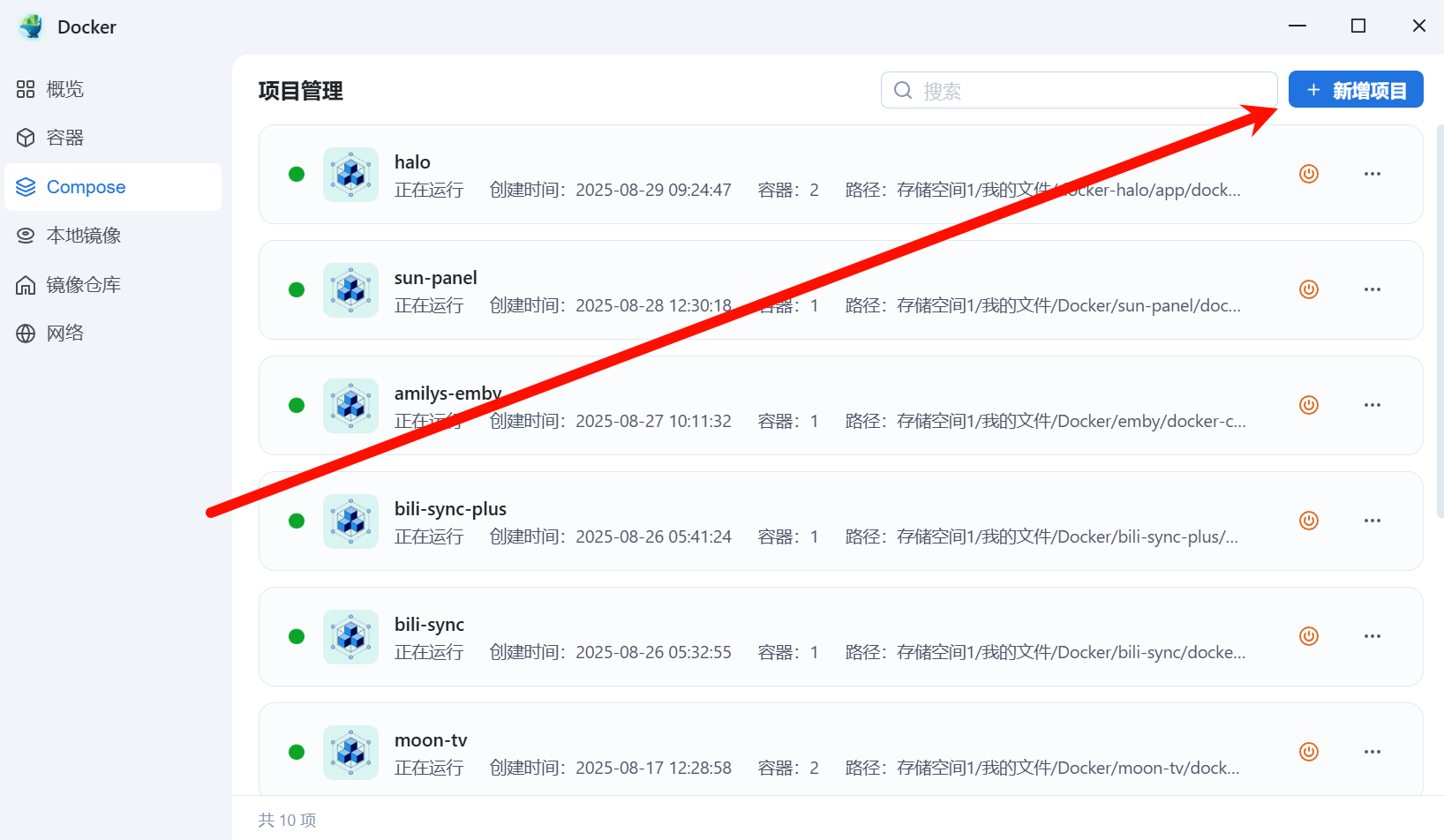The width and height of the screenshot is (1444, 840).
Task: Toggle power for bili-sync project
Action: click(x=1309, y=636)
